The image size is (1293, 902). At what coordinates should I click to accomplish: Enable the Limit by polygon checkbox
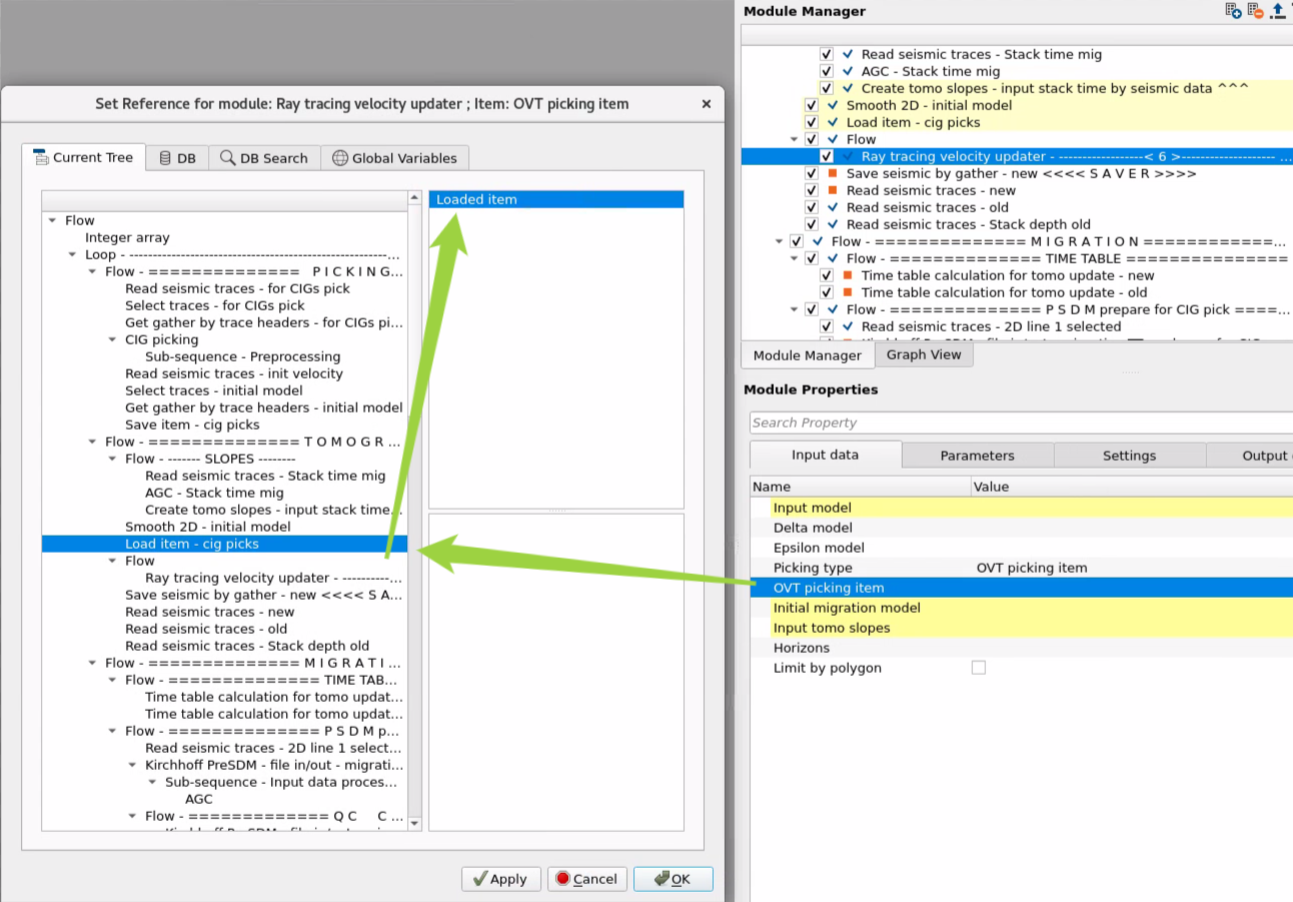[x=978, y=668]
